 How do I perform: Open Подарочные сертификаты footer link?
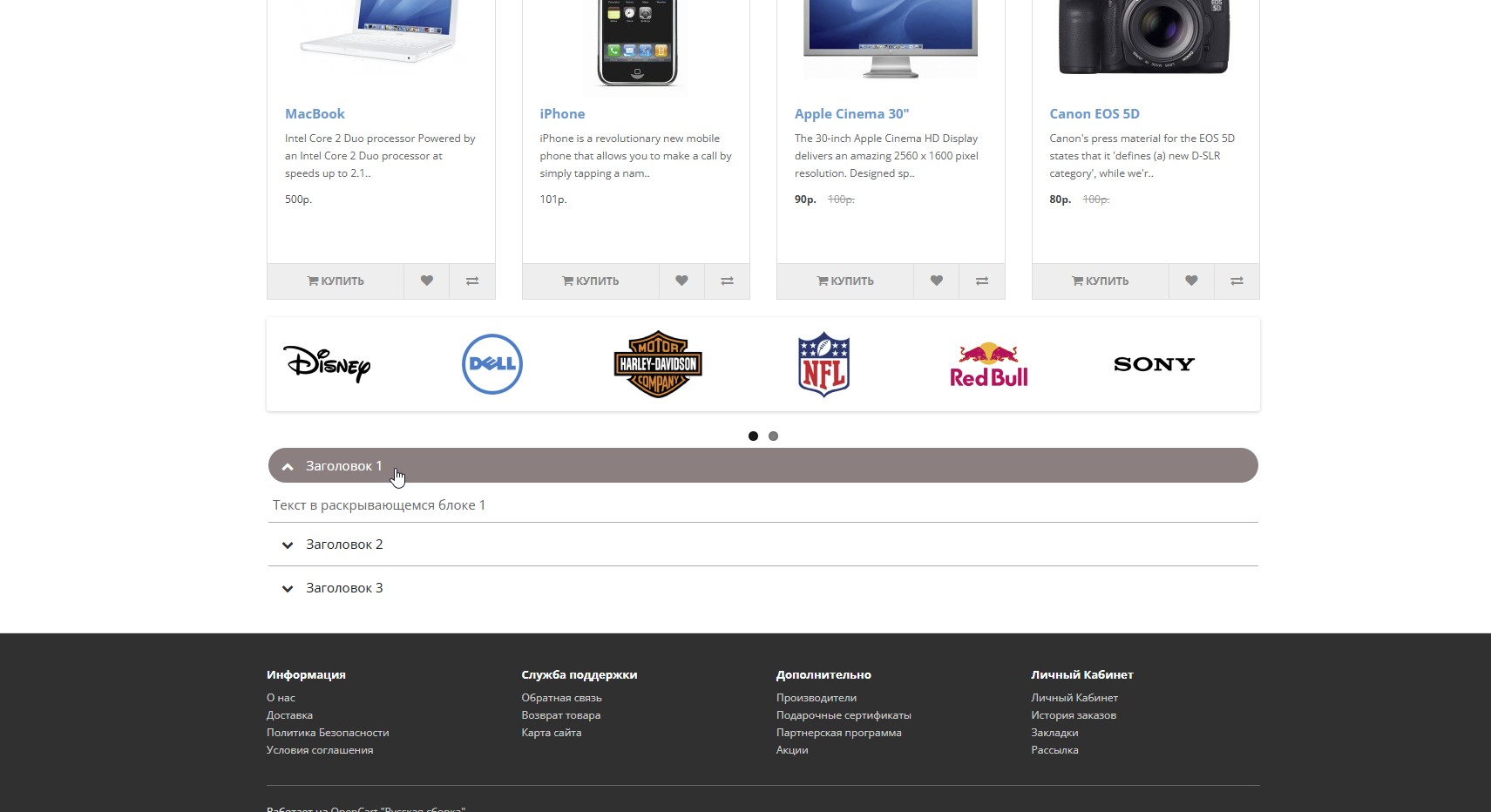[844, 715]
